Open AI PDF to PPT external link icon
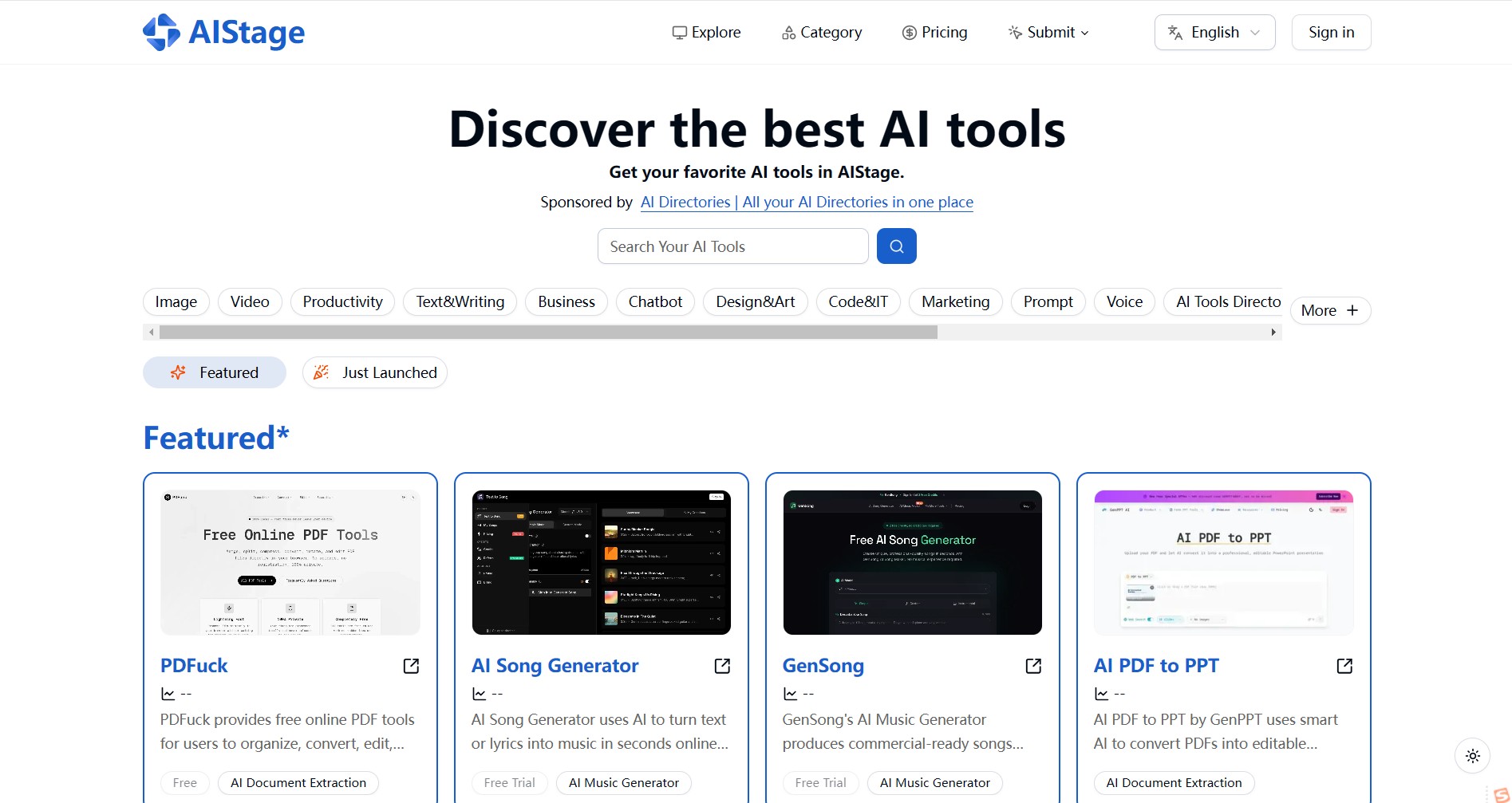 tap(1344, 666)
